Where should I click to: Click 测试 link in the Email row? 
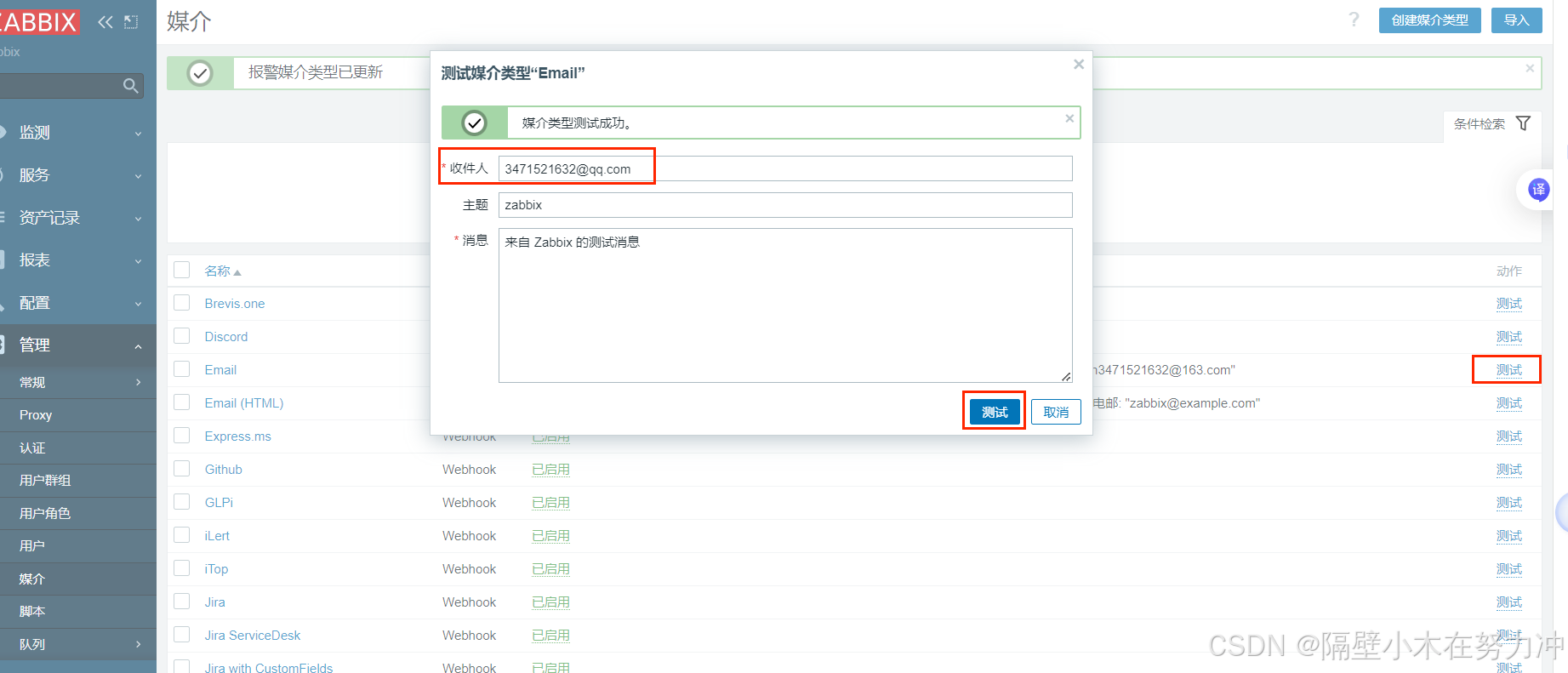point(1509,370)
